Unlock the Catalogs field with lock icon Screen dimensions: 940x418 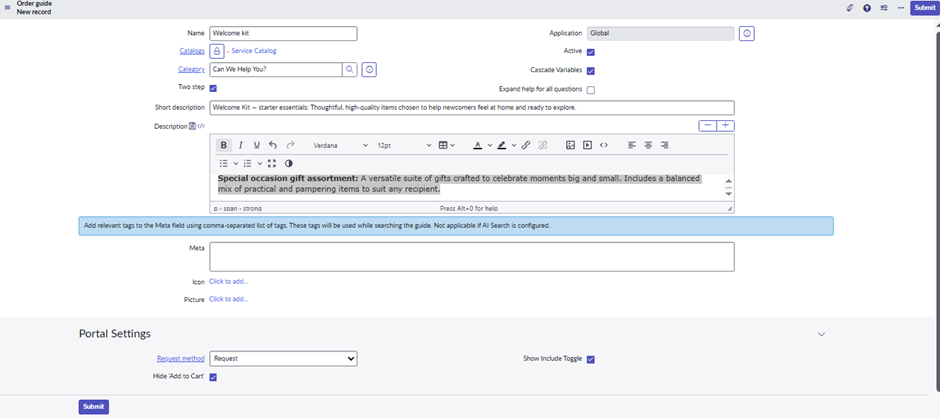click(216, 51)
